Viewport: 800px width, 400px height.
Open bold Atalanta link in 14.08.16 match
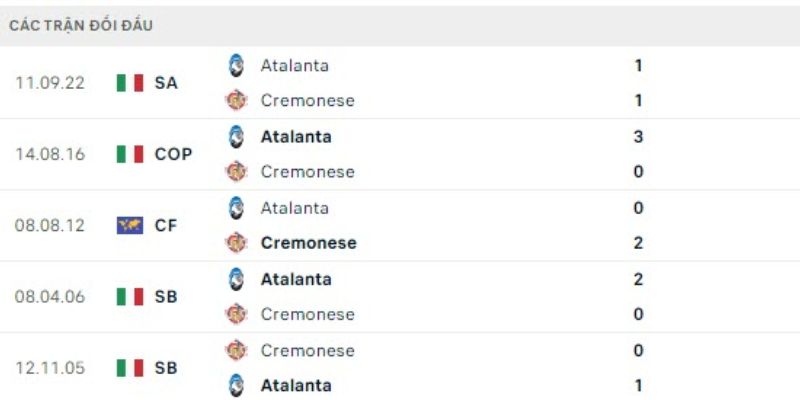pyautogui.click(x=296, y=137)
